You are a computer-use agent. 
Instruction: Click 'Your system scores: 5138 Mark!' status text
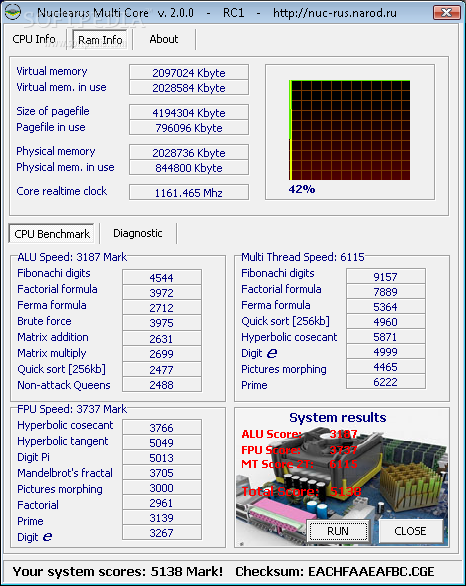(x=118, y=571)
